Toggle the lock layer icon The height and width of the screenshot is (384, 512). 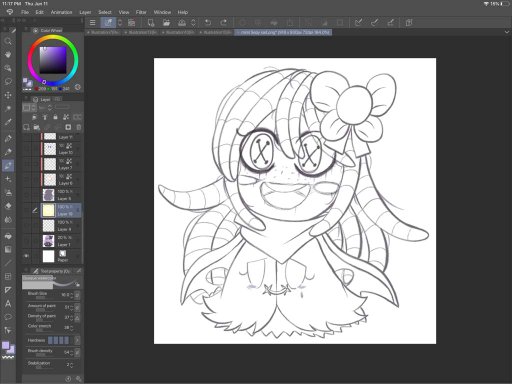55,117
